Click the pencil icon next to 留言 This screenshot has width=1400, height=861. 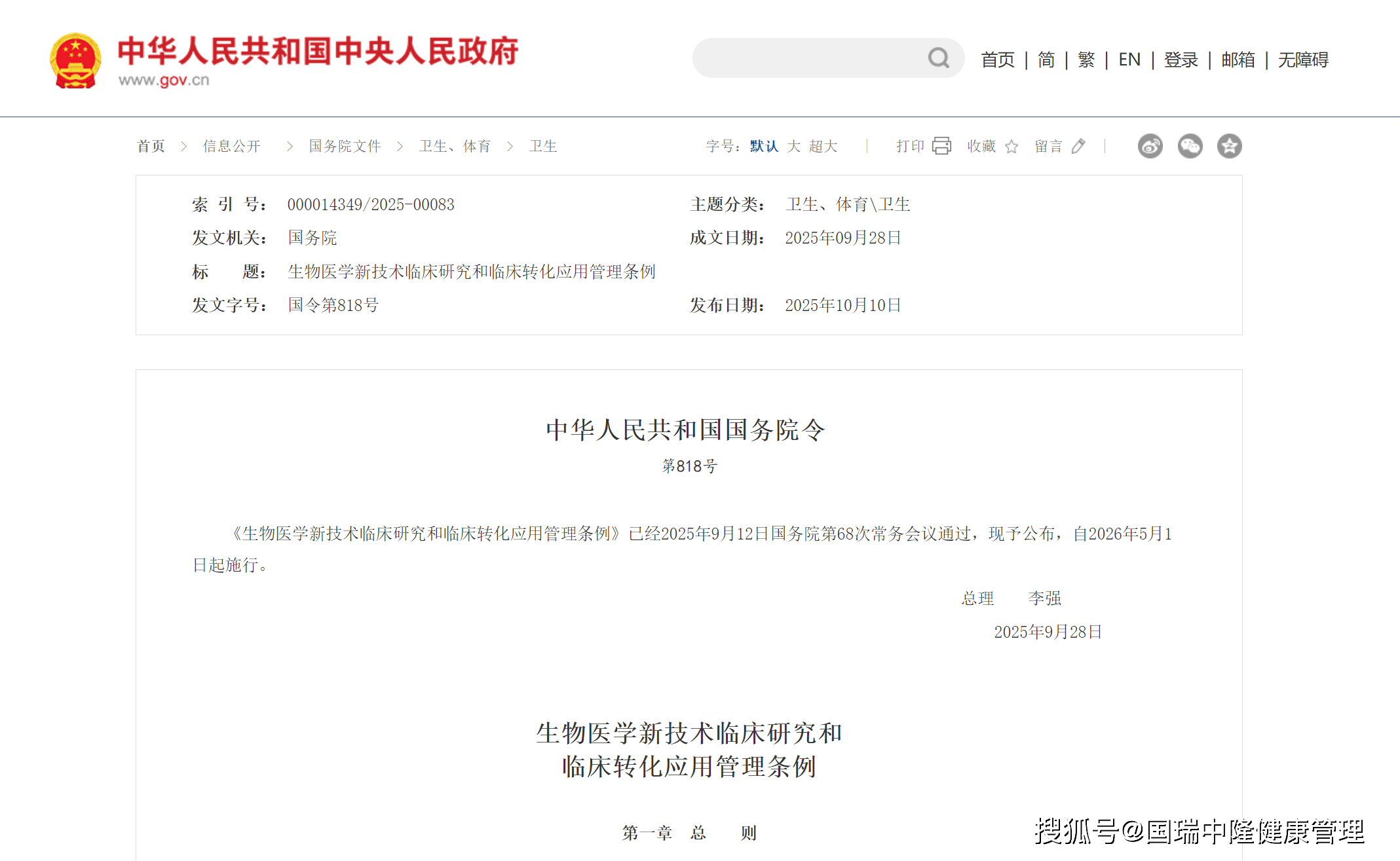click(1078, 146)
